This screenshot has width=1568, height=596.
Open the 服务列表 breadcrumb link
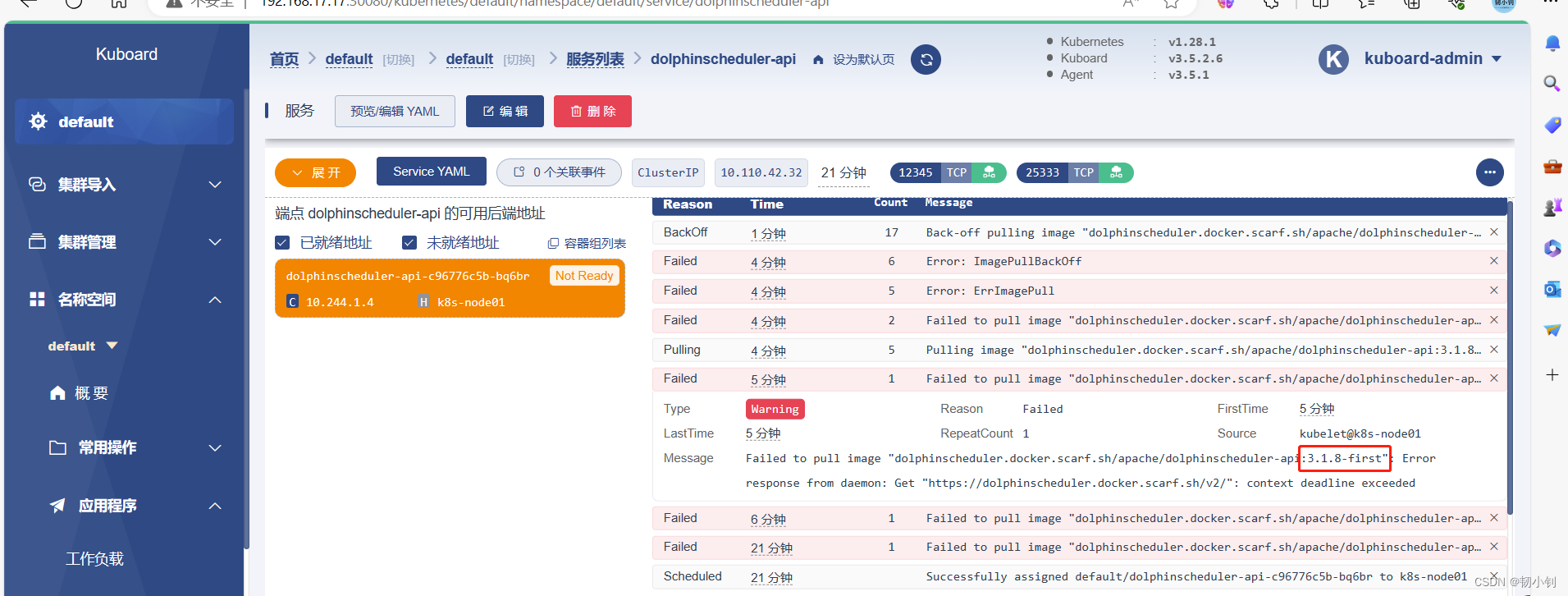click(595, 59)
